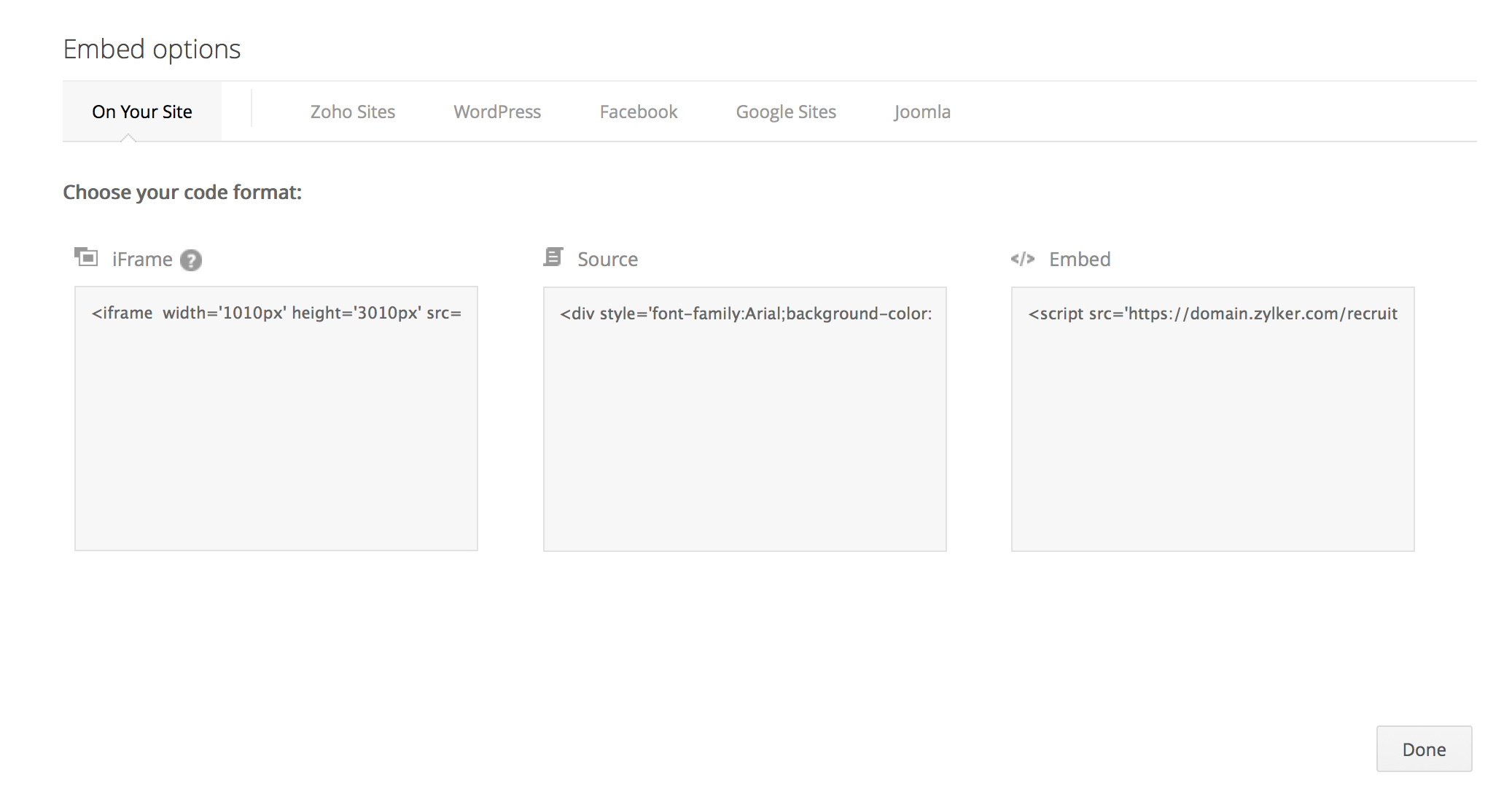Screen dimensions: 1512x802
Task: Click the Choose your code format text
Action: [x=182, y=192]
